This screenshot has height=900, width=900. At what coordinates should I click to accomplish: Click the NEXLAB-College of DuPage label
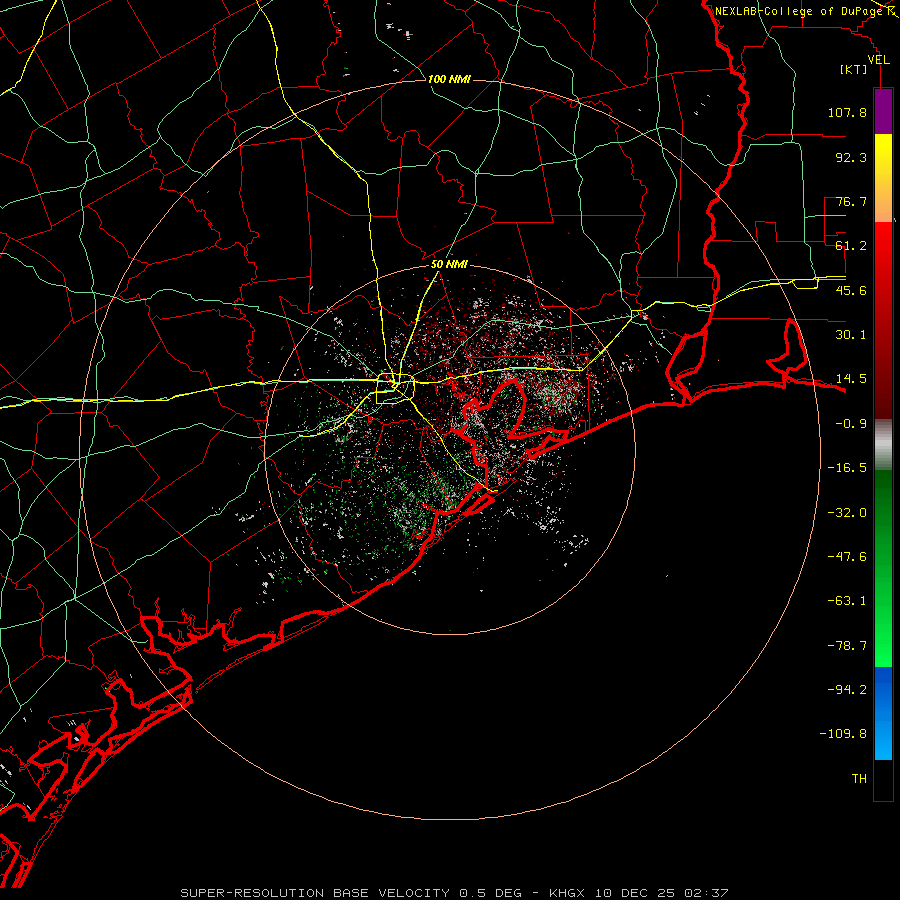798,11
